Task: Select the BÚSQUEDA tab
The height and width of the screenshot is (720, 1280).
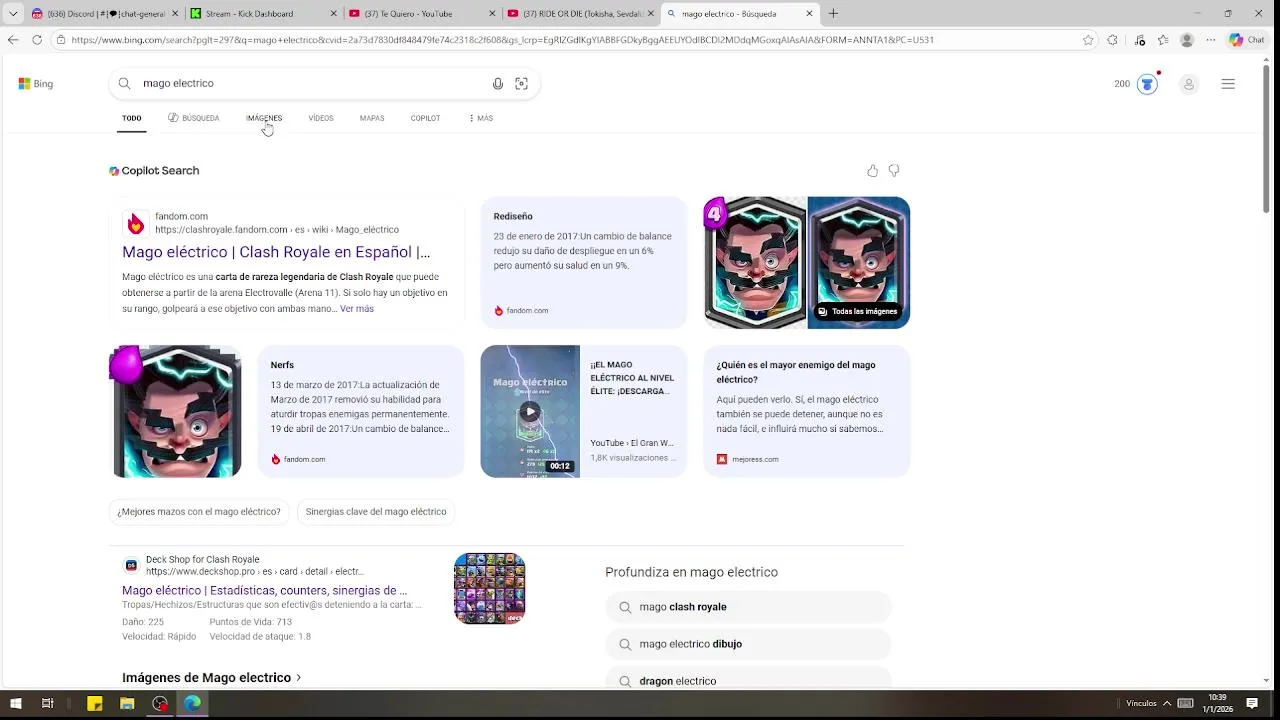Action: pyautogui.click(x=194, y=118)
